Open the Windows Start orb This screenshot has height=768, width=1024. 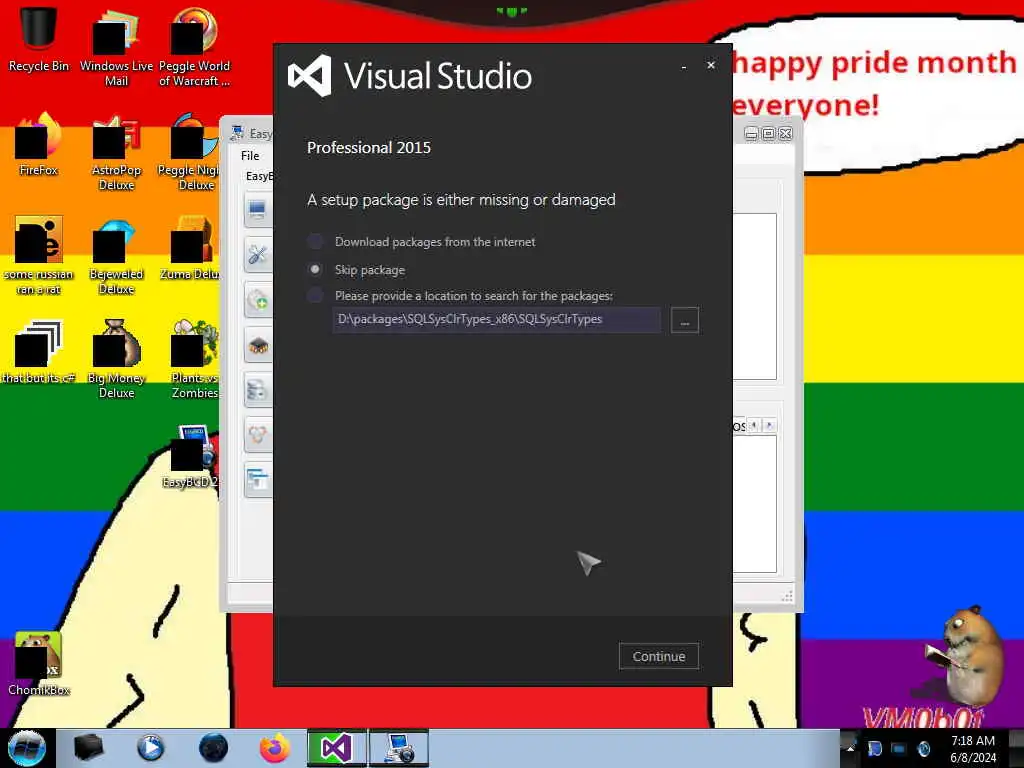pos(27,748)
